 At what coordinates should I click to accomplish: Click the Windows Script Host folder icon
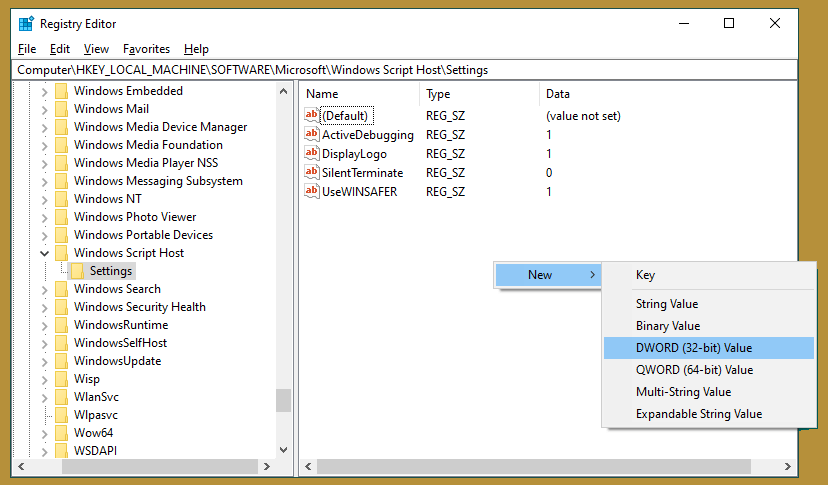click(62, 253)
